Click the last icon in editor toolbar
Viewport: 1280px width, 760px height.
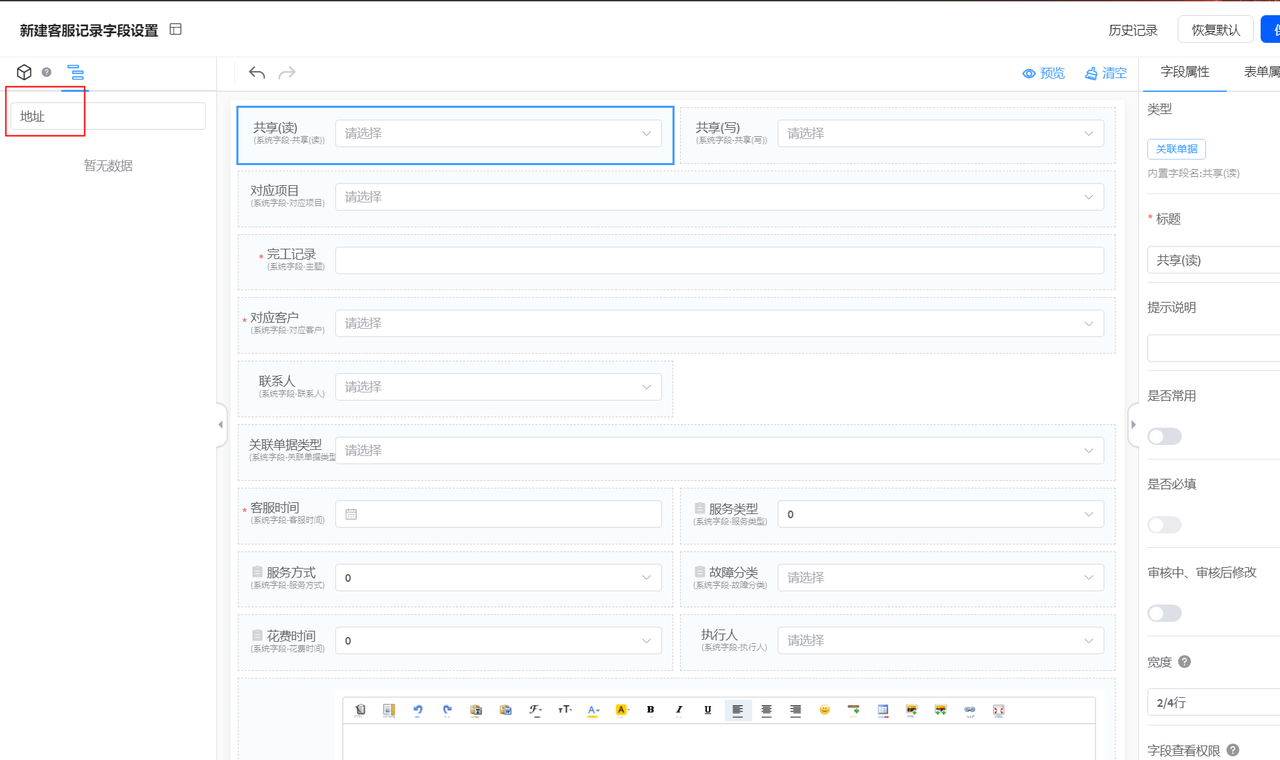click(x=998, y=710)
